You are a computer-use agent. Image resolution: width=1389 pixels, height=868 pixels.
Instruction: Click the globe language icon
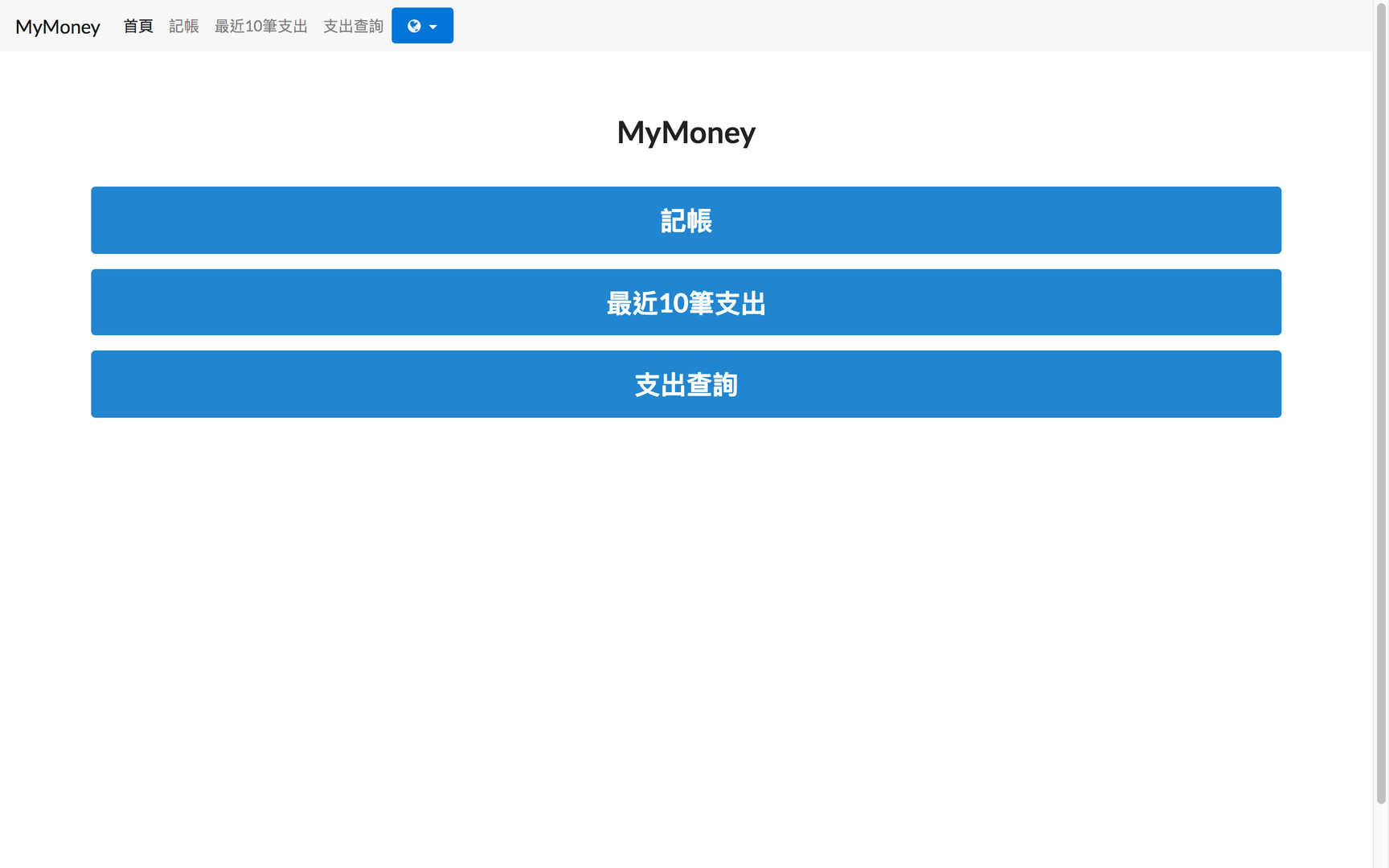[x=414, y=26]
